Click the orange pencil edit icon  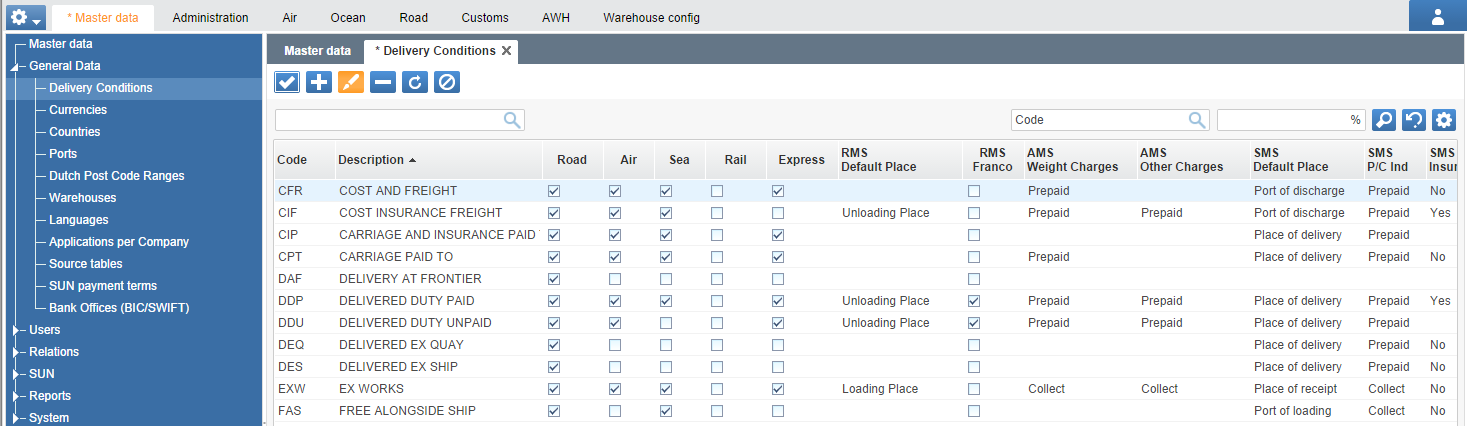coord(351,82)
